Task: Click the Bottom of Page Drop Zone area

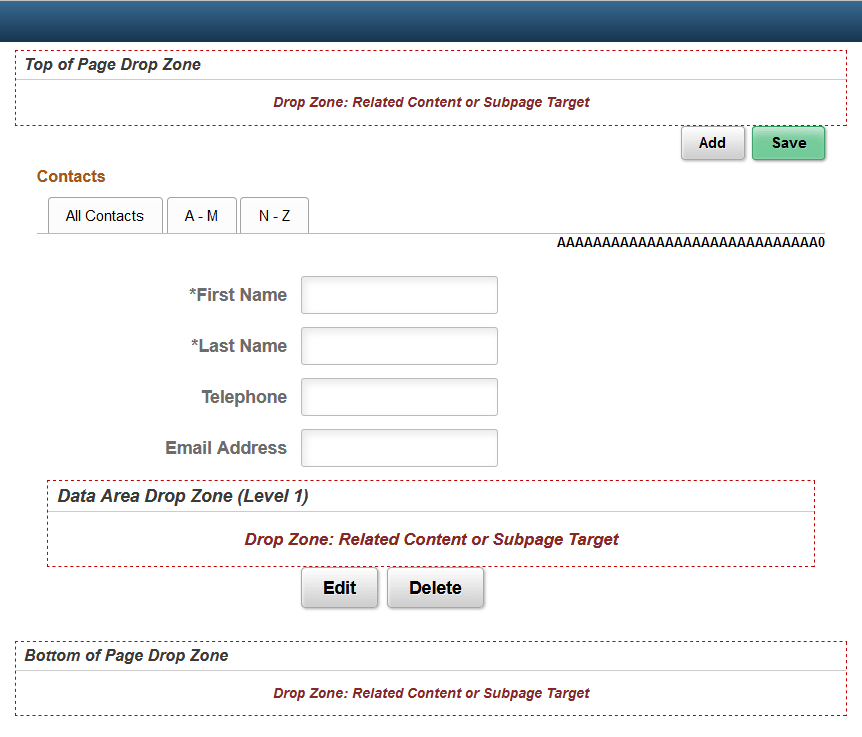Action: pos(126,655)
